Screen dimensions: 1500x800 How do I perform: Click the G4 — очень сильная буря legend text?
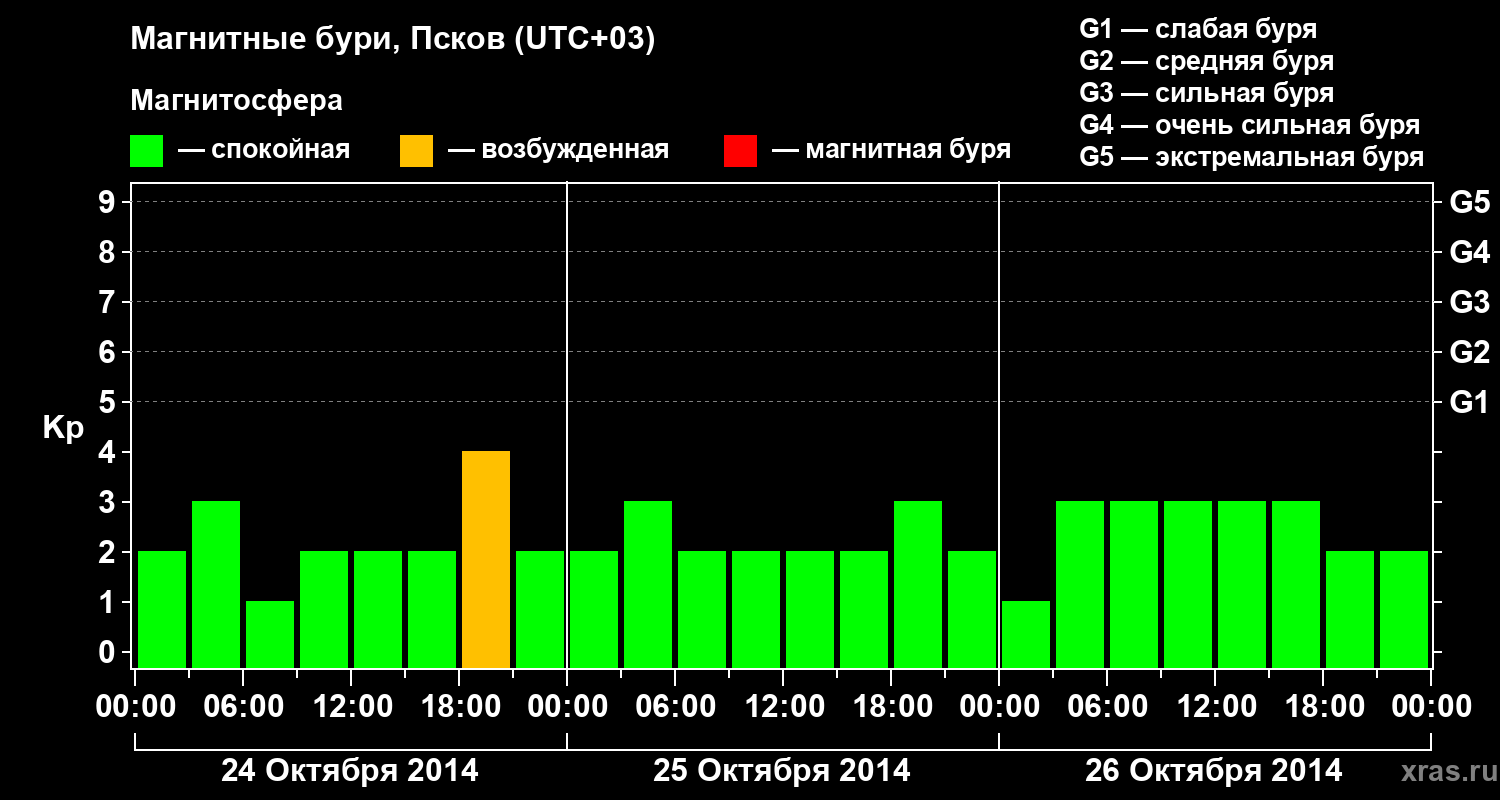pyautogui.click(x=1250, y=125)
